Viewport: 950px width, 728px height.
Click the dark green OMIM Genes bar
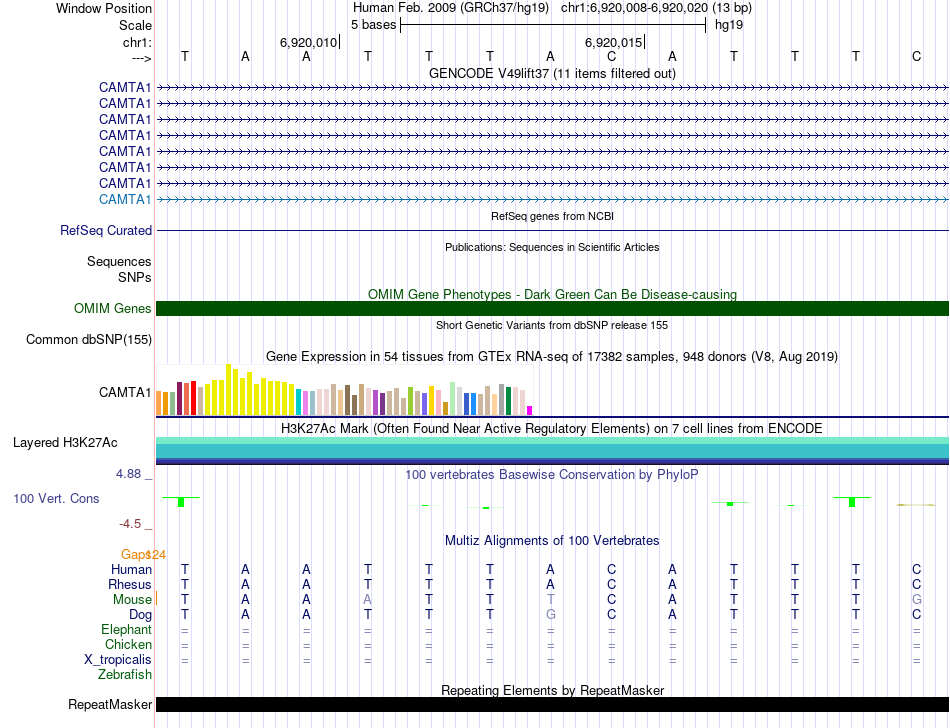(x=552, y=308)
